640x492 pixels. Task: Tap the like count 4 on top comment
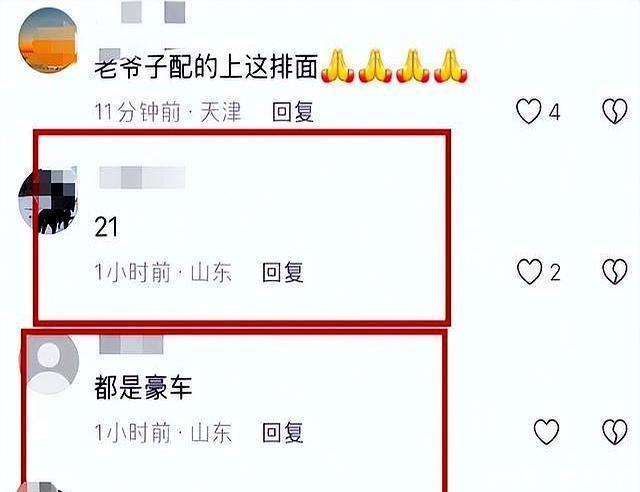pyautogui.click(x=554, y=112)
